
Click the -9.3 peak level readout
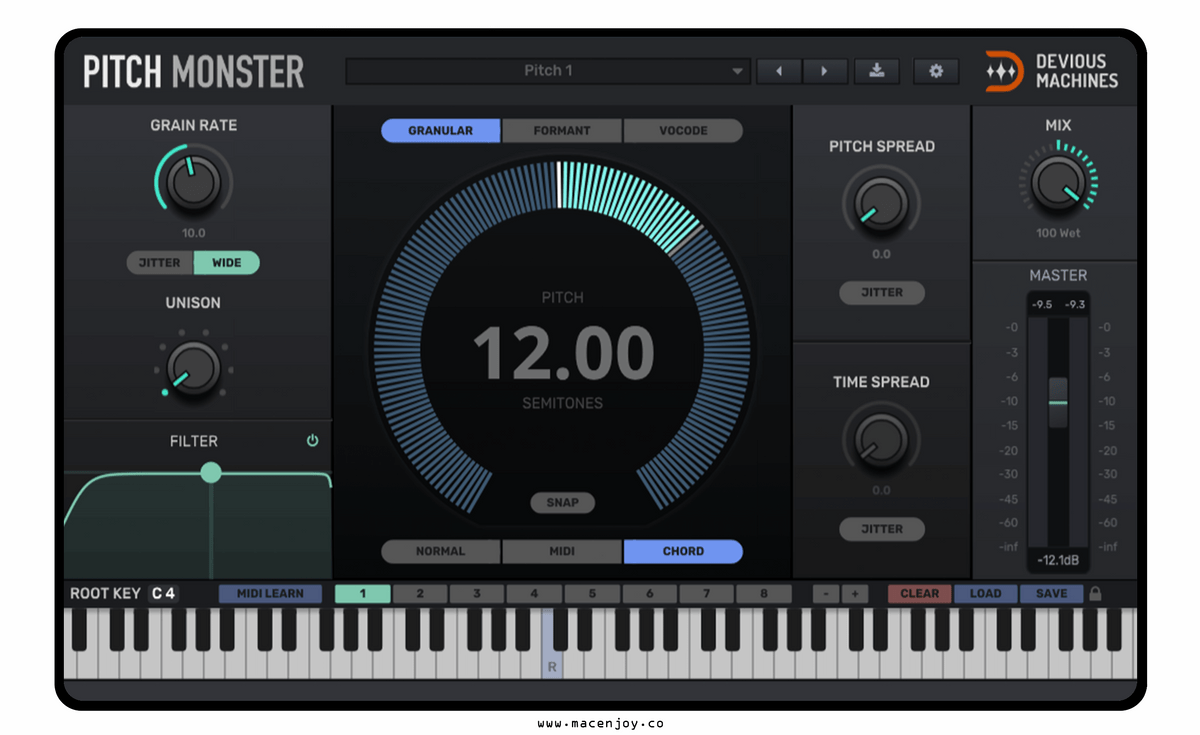[1073, 305]
